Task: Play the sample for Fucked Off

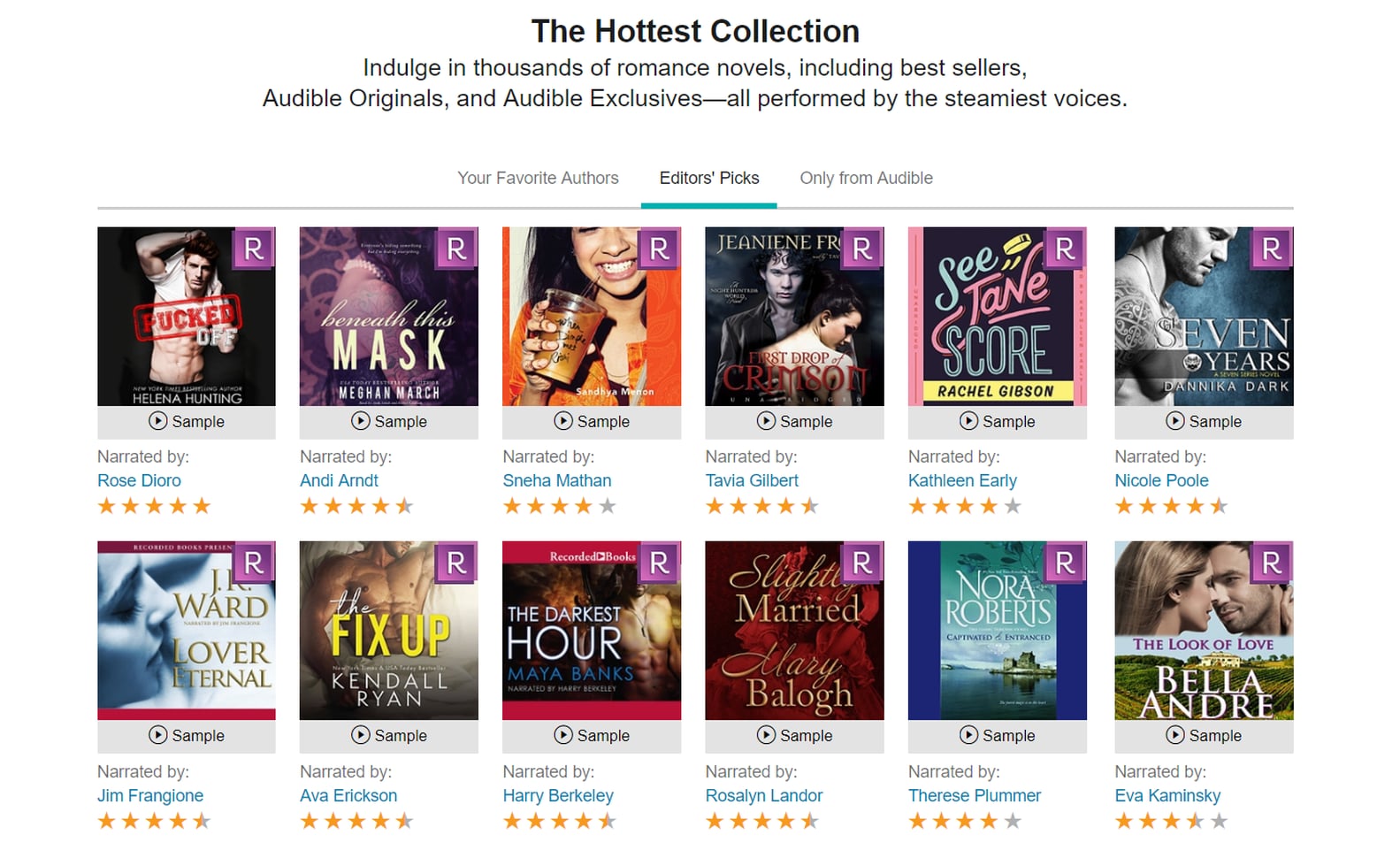Action: [187, 422]
